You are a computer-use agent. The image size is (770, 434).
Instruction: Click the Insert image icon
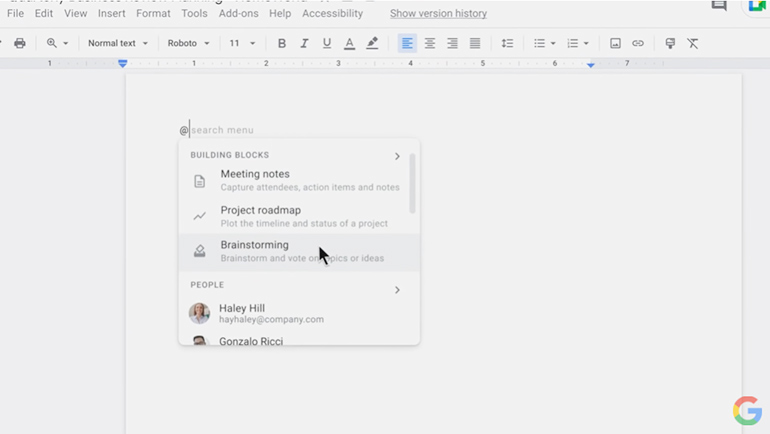click(615, 43)
